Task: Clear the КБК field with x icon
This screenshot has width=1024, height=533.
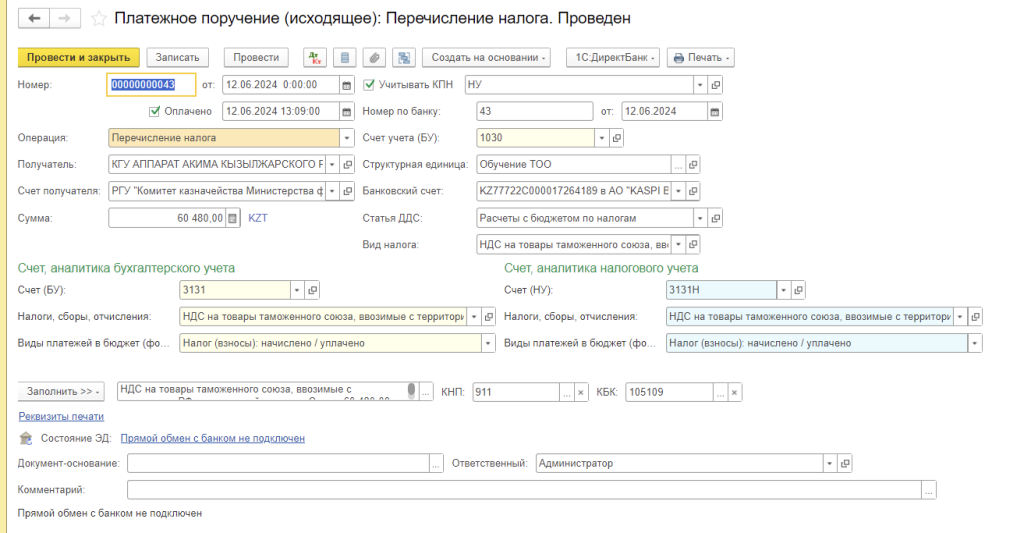Action: (x=735, y=392)
